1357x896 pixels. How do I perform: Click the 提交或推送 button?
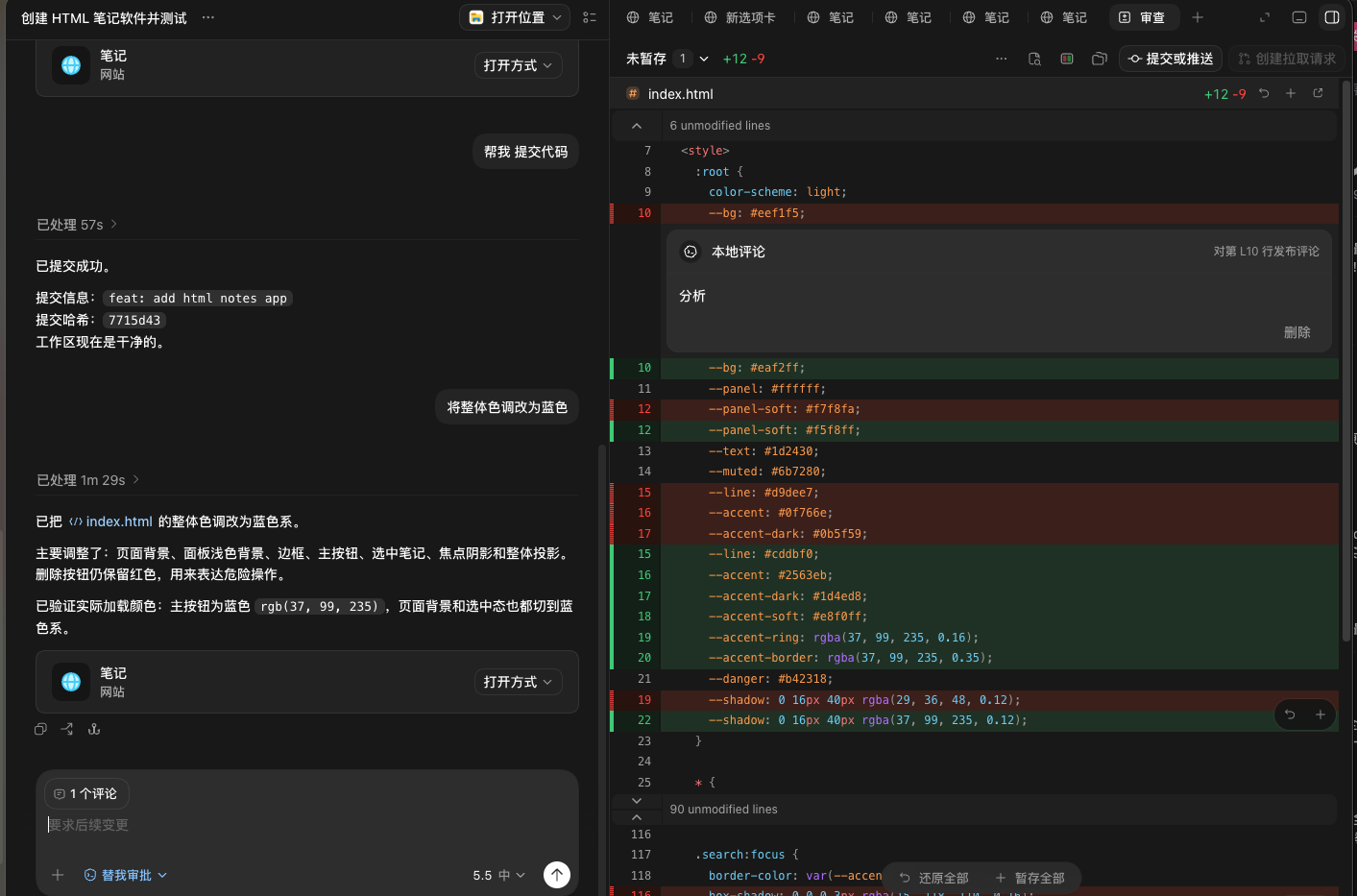click(x=1171, y=59)
